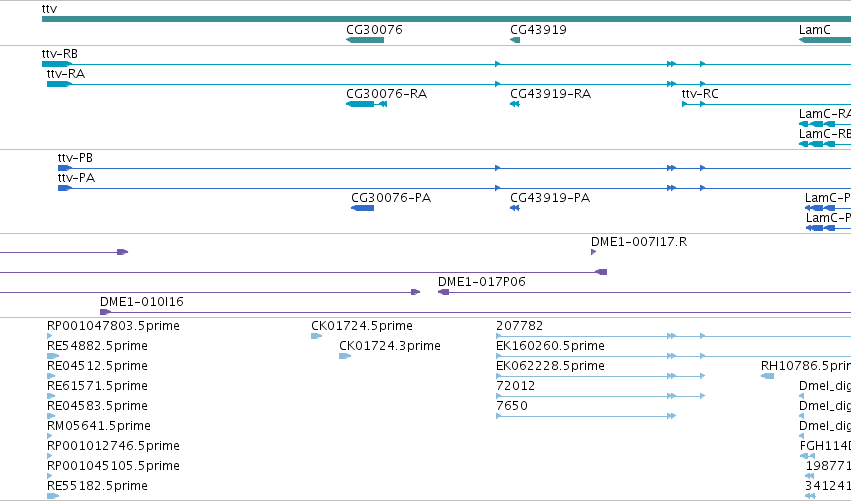Click the RE55182.5prime EST glyph
The width and height of the screenshot is (851, 501).
tap(53, 496)
